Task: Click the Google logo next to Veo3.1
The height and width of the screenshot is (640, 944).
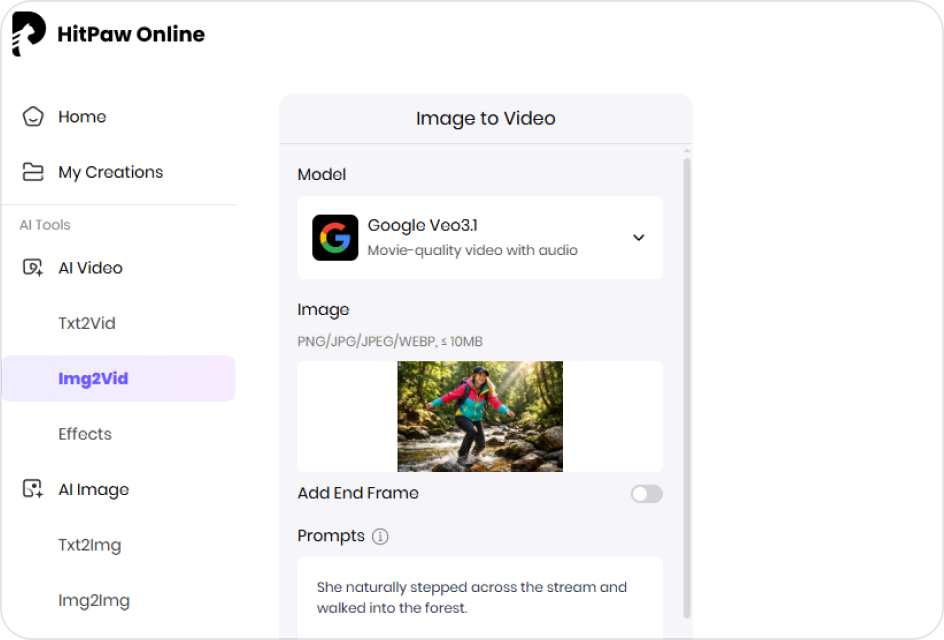Action: tap(335, 237)
